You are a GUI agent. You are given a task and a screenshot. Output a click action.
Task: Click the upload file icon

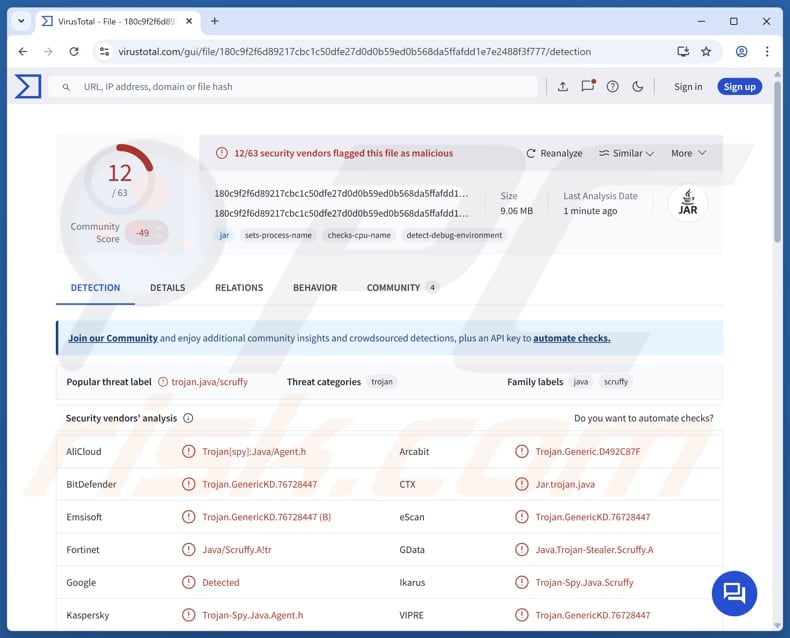(x=563, y=87)
